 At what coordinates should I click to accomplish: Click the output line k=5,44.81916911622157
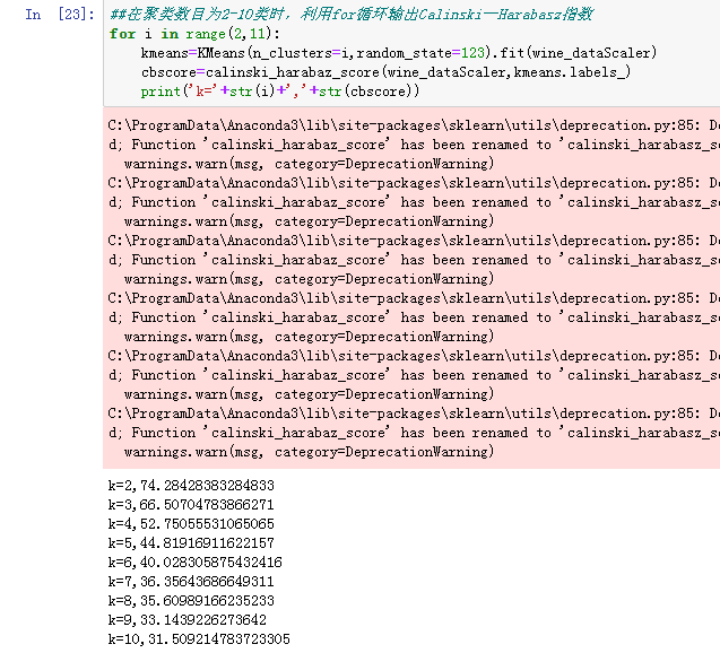coord(191,543)
